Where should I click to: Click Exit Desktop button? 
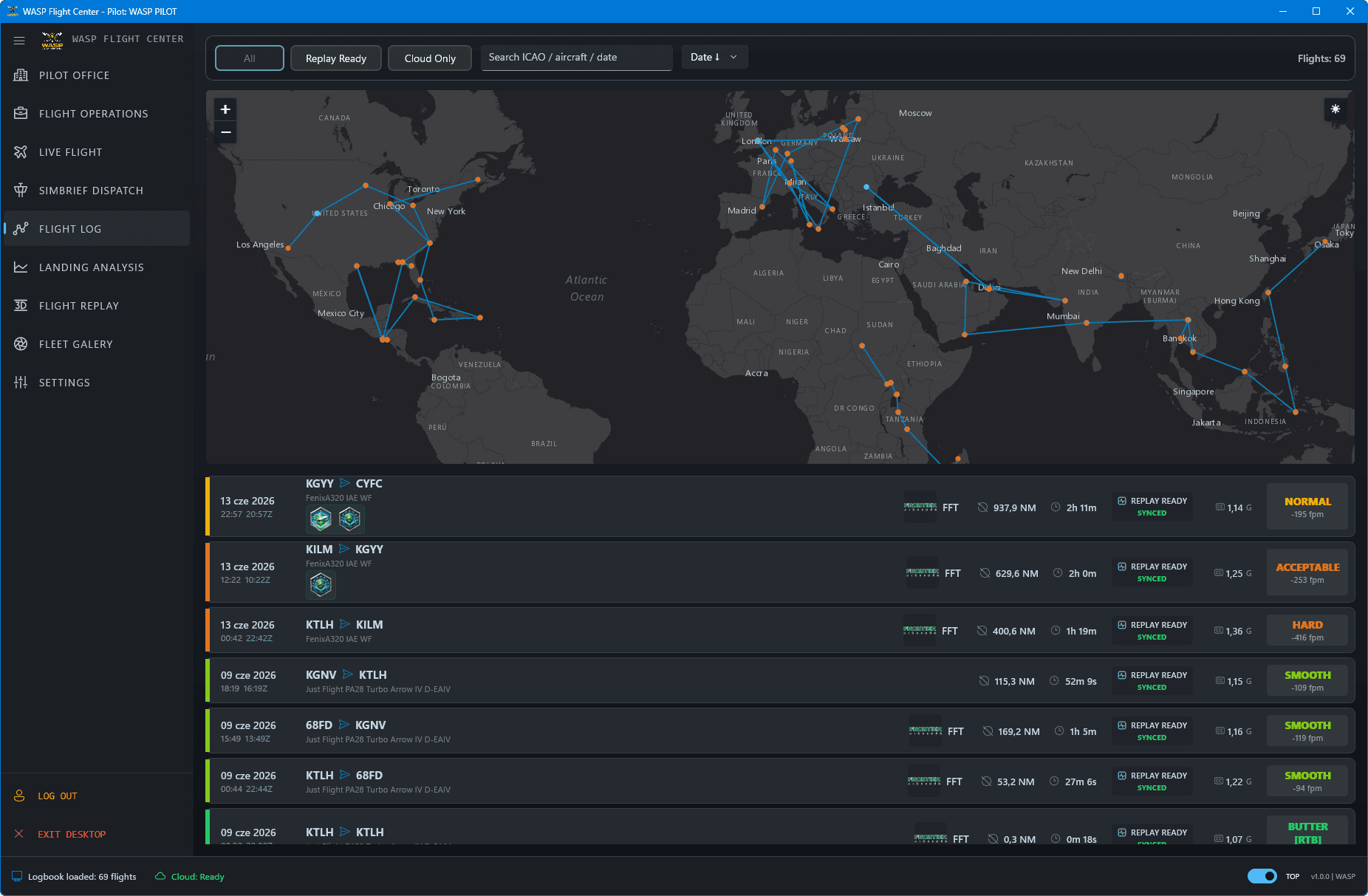pos(72,835)
